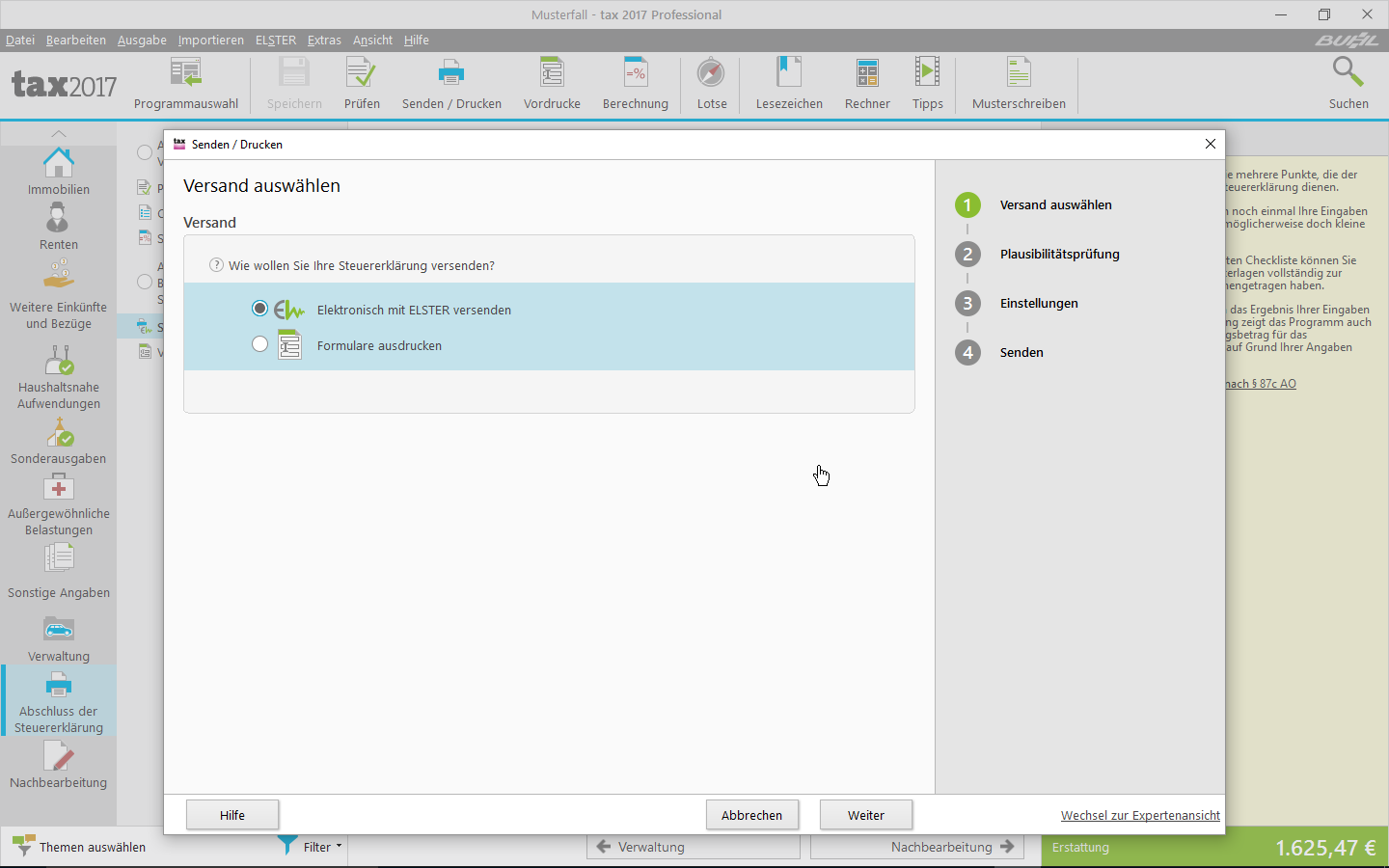The width and height of the screenshot is (1389, 868).
Task: Click the help question mark by Versand question
Action: tap(217, 265)
